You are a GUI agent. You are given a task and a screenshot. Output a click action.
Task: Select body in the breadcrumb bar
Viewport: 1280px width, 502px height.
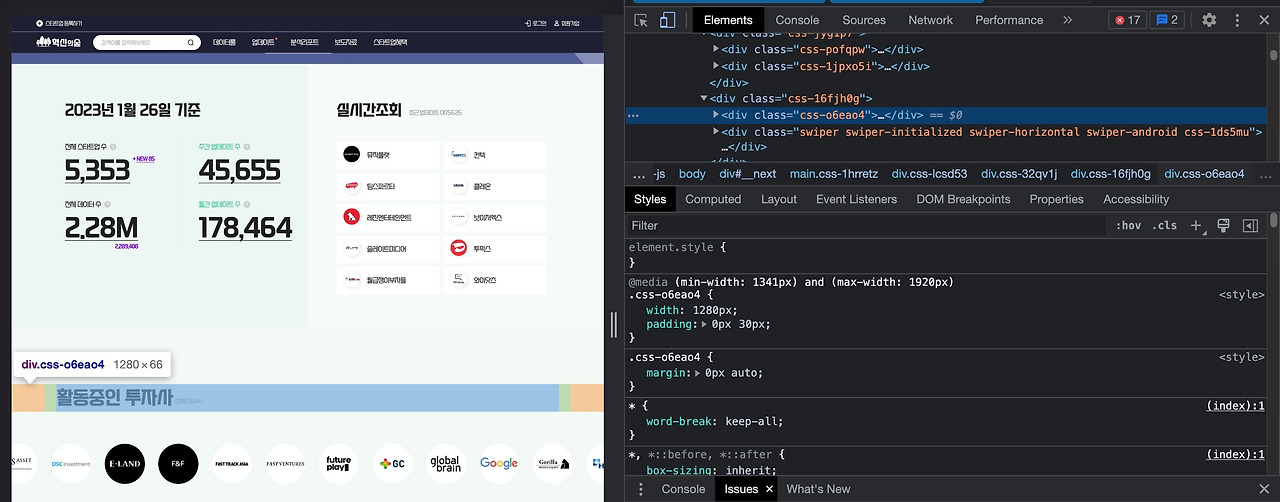[692, 174]
